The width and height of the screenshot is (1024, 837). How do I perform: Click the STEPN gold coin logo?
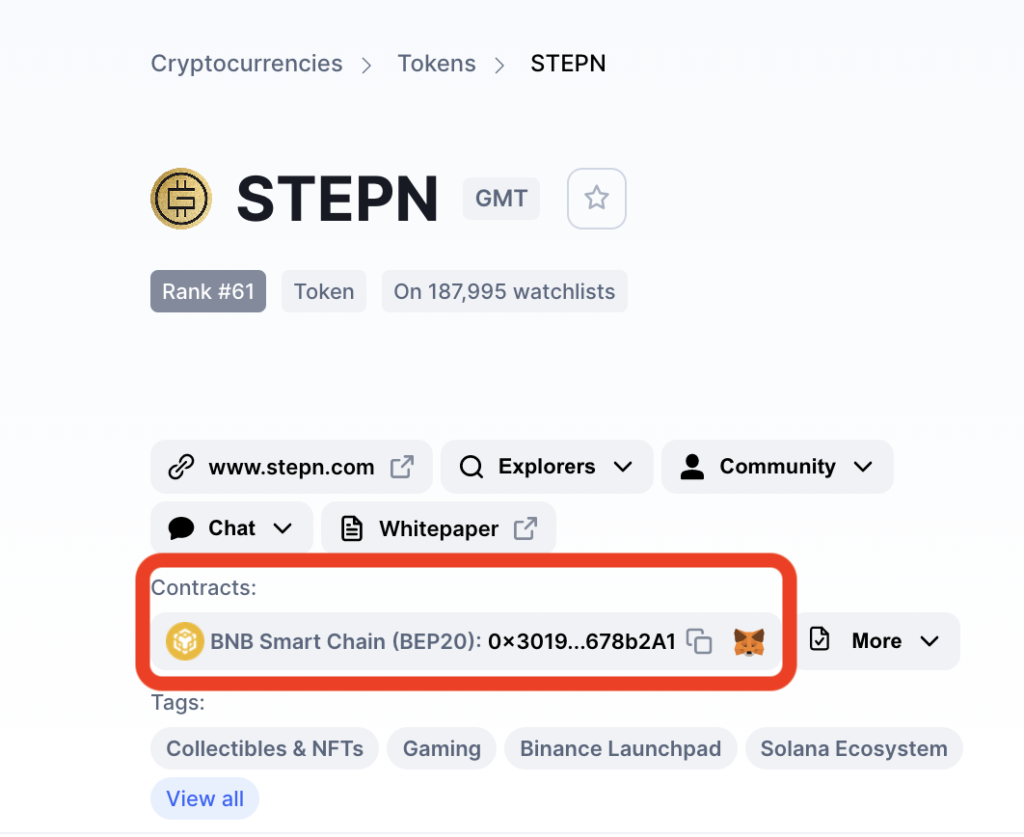coord(181,198)
